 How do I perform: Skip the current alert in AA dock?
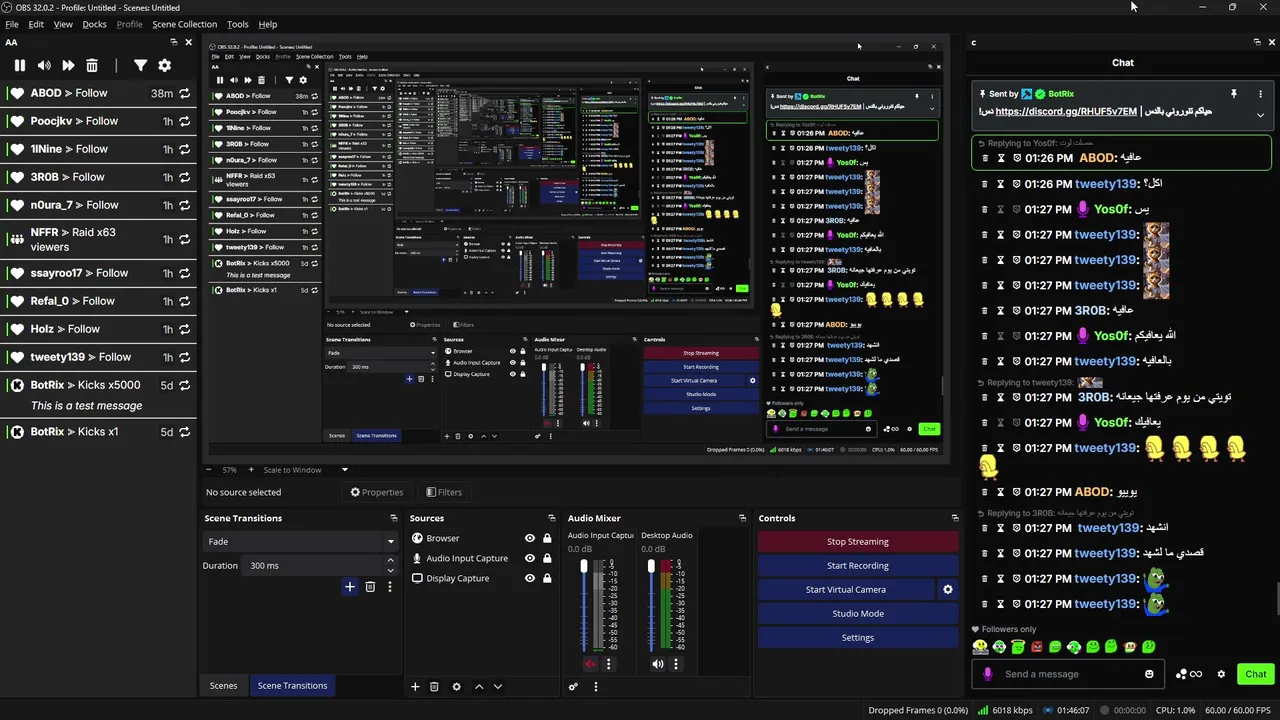tap(68, 65)
